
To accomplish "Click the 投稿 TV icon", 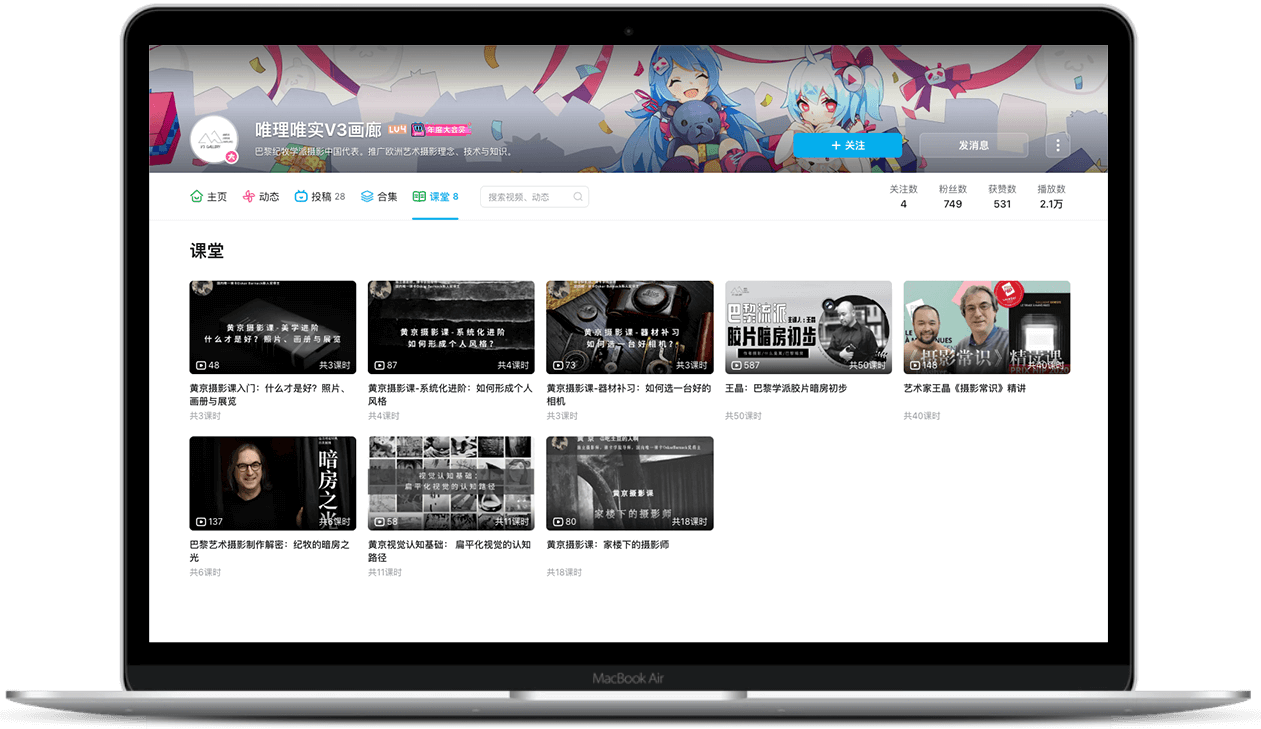I will point(301,197).
